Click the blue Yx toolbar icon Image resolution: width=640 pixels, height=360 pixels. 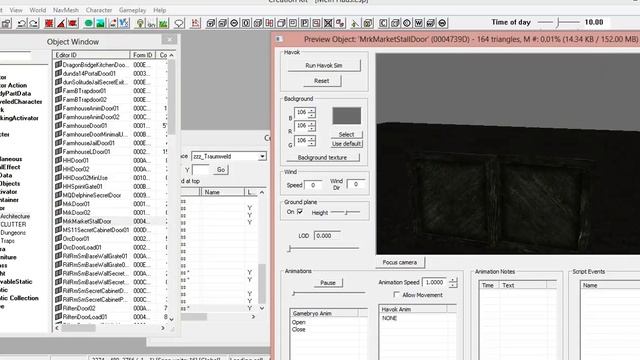pyautogui.click(x=124, y=23)
